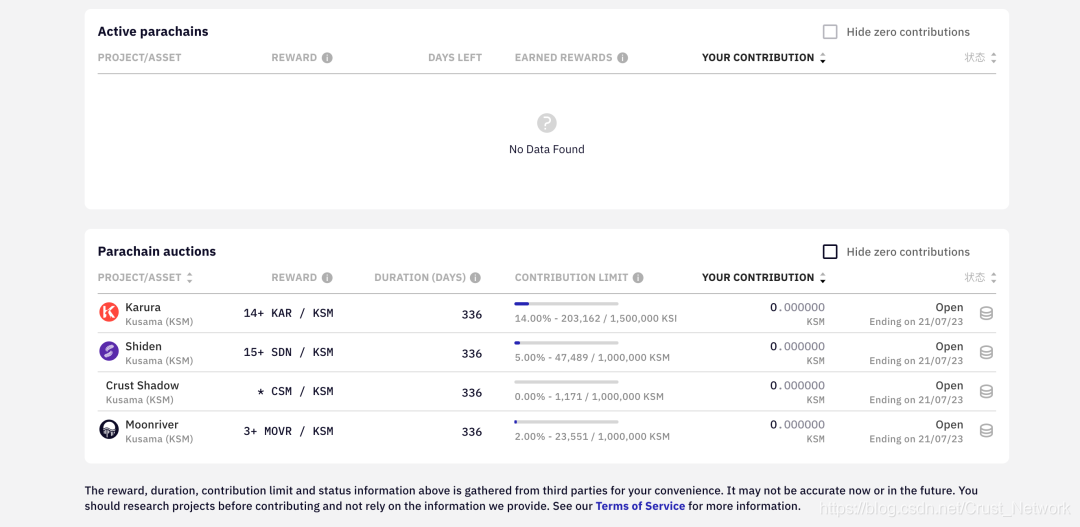The height and width of the screenshot is (527, 1080).
Task: Click the Shiden project logo icon
Action: pyautogui.click(x=109, y=352)
